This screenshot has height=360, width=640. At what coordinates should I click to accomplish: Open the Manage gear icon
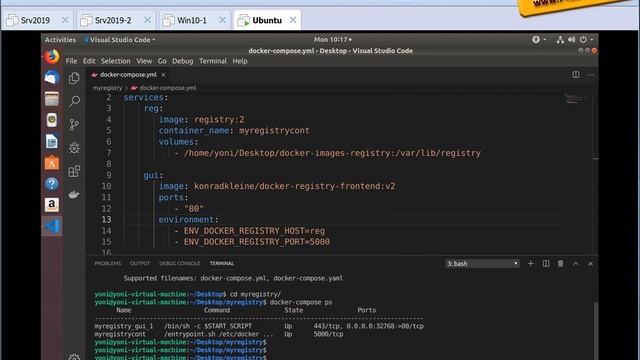(74, 357)
